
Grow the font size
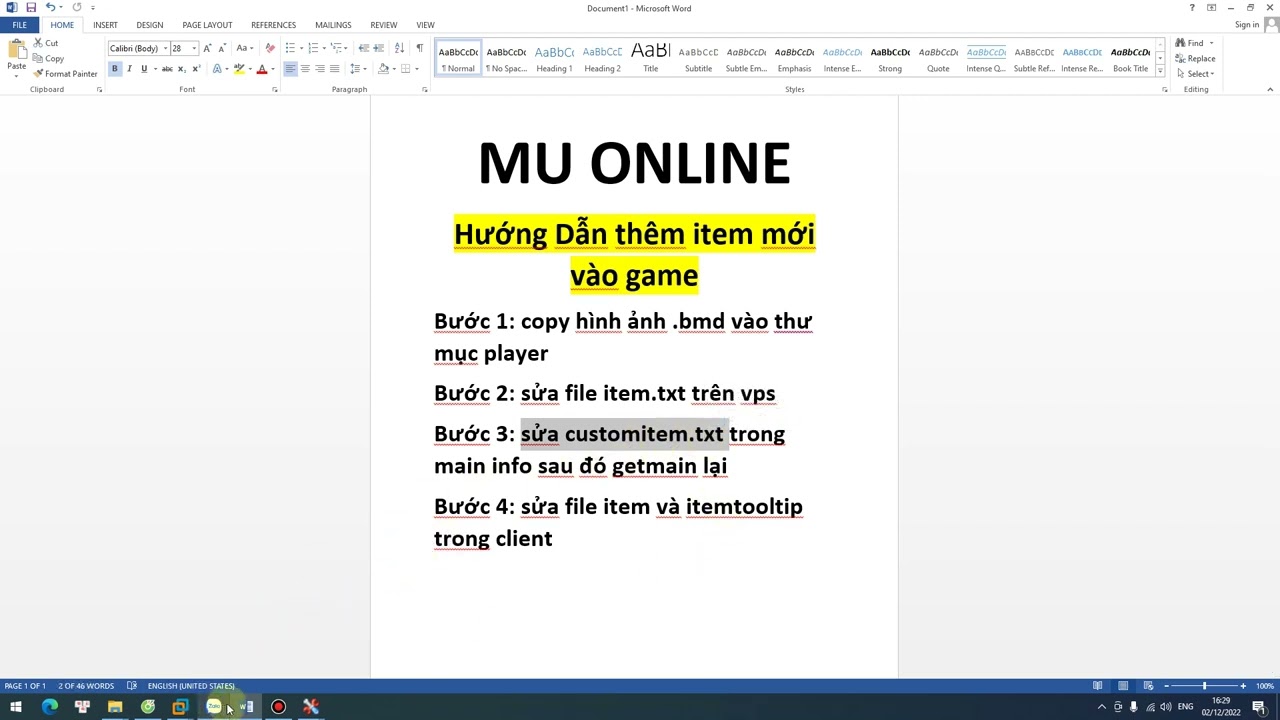click(207, 48)
